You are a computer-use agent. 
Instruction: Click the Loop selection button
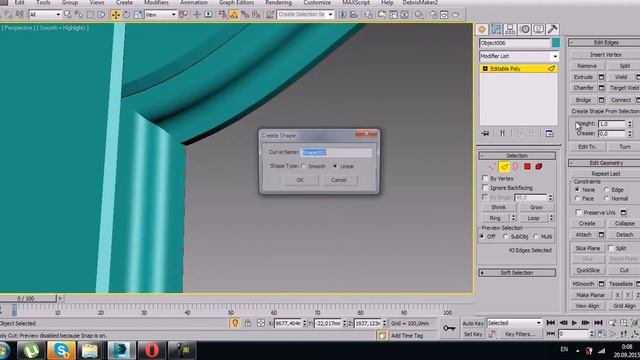tap(533, 218)
